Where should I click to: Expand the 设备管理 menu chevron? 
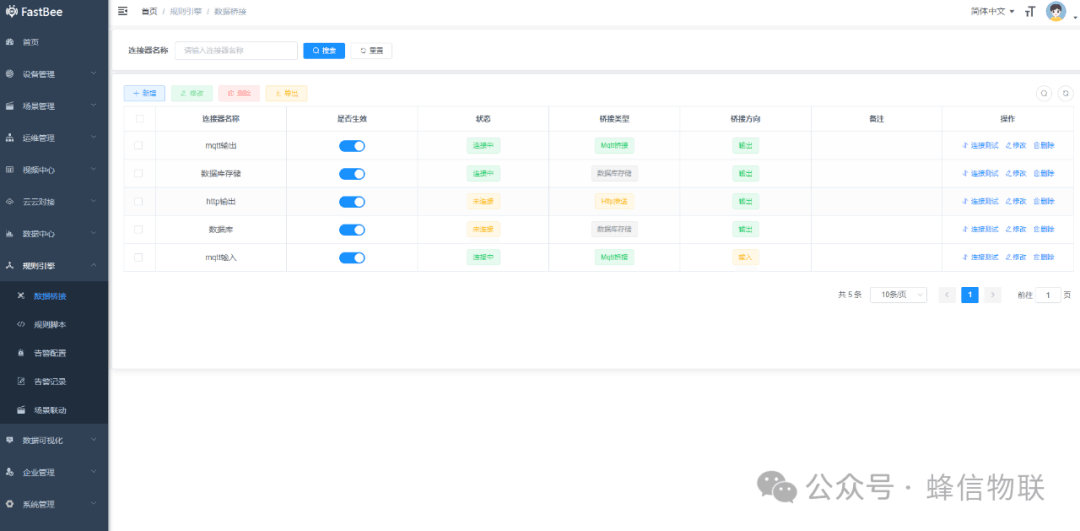(94, 73)
